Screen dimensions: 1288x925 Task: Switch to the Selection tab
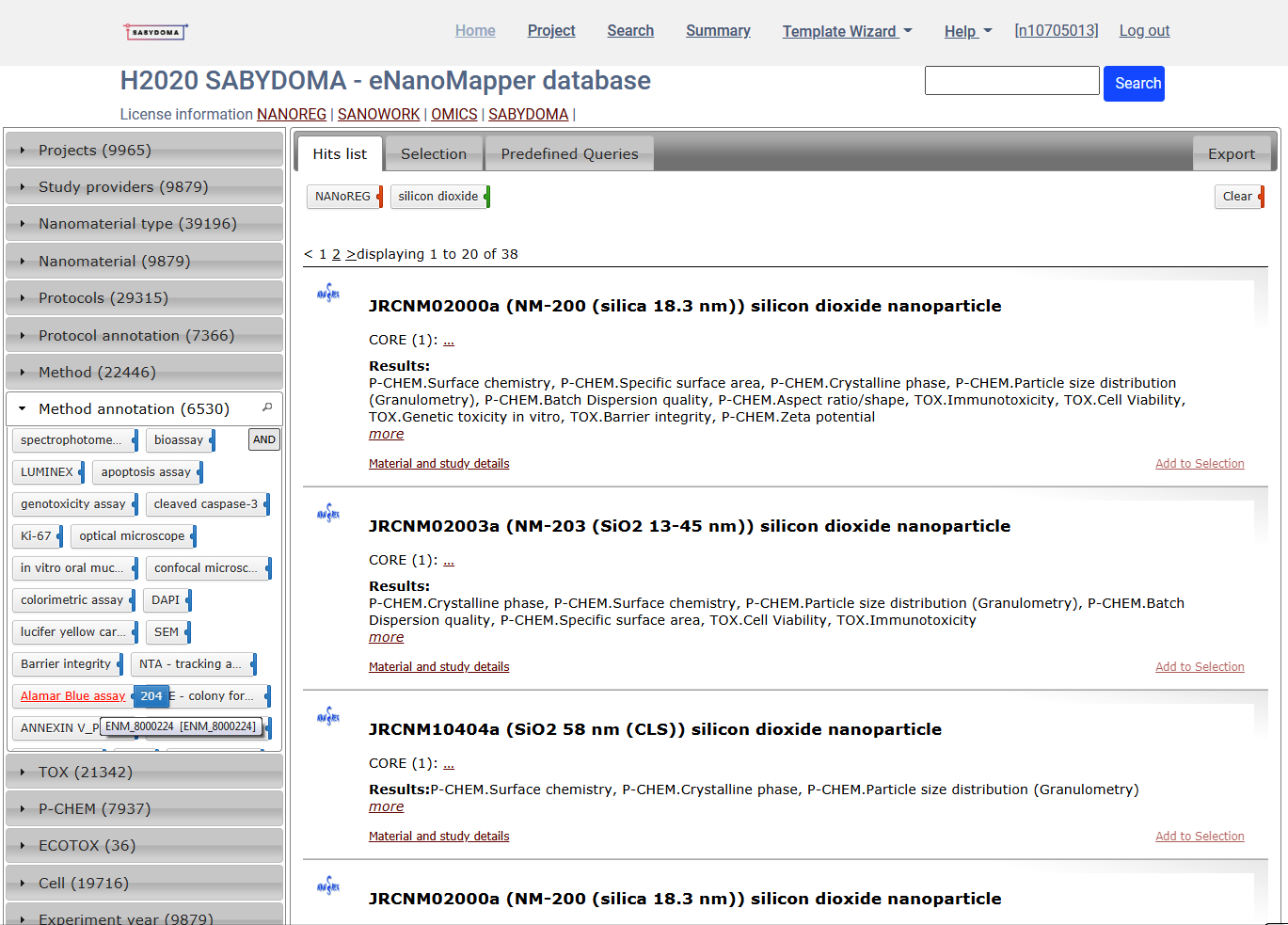pos(433,154)
